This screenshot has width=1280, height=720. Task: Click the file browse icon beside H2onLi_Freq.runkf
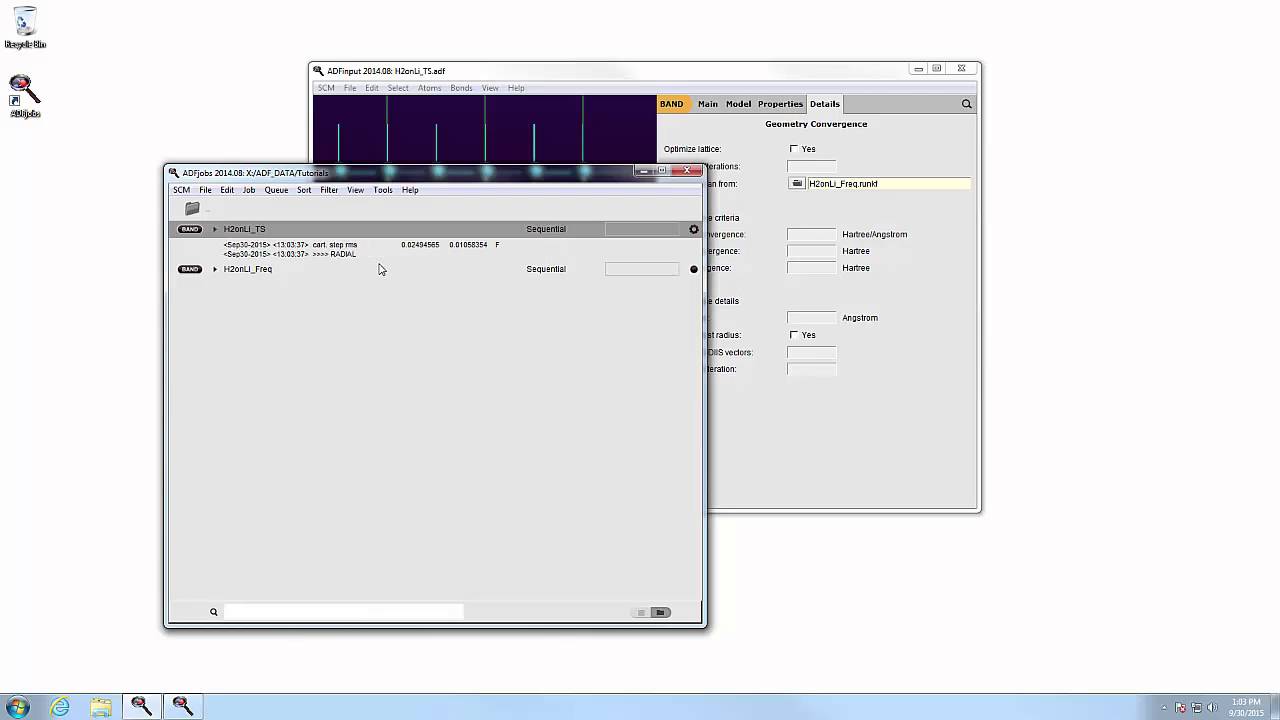click(x=797, y=184)
